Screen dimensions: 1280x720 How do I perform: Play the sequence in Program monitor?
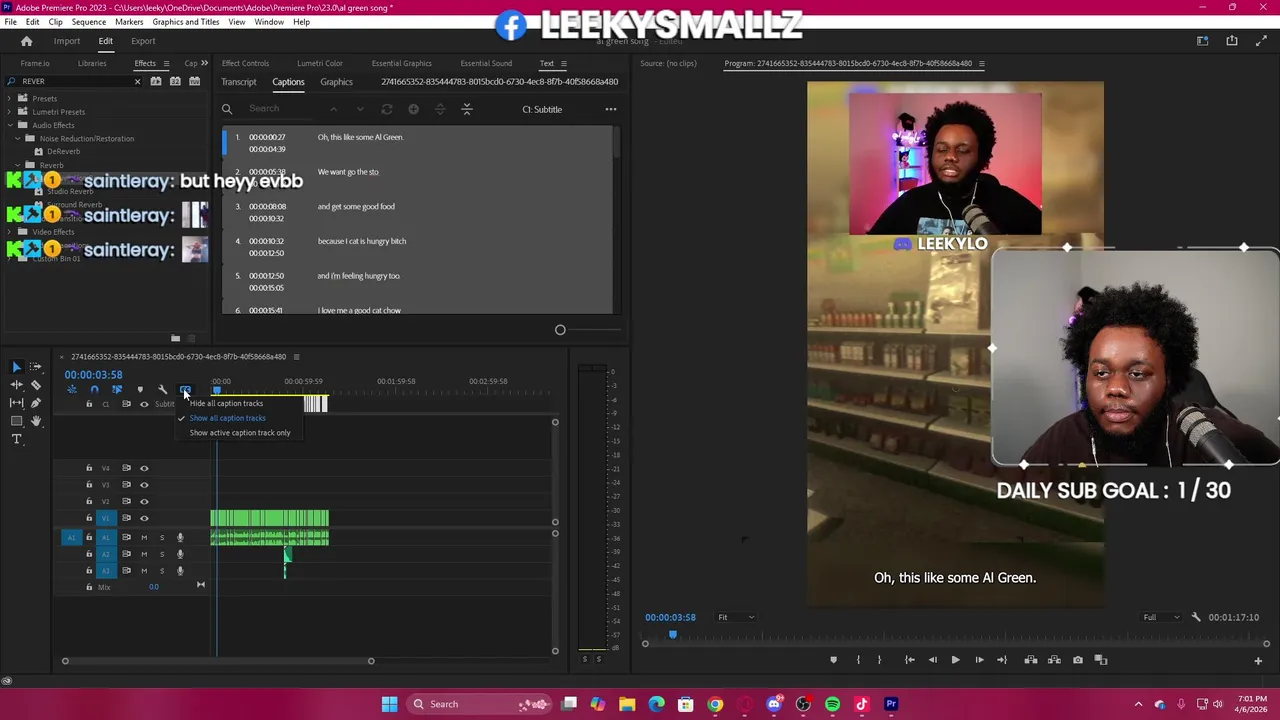click(955, 660)
